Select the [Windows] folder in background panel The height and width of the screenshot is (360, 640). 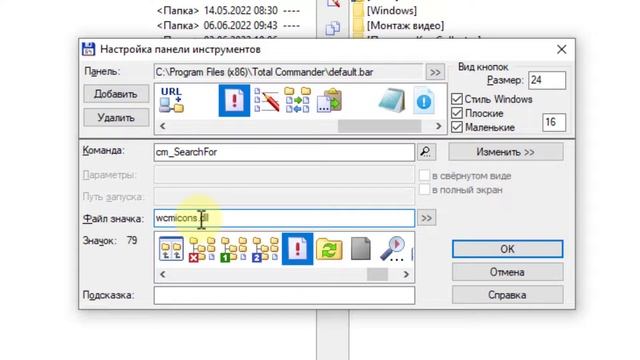pos(392,11)
